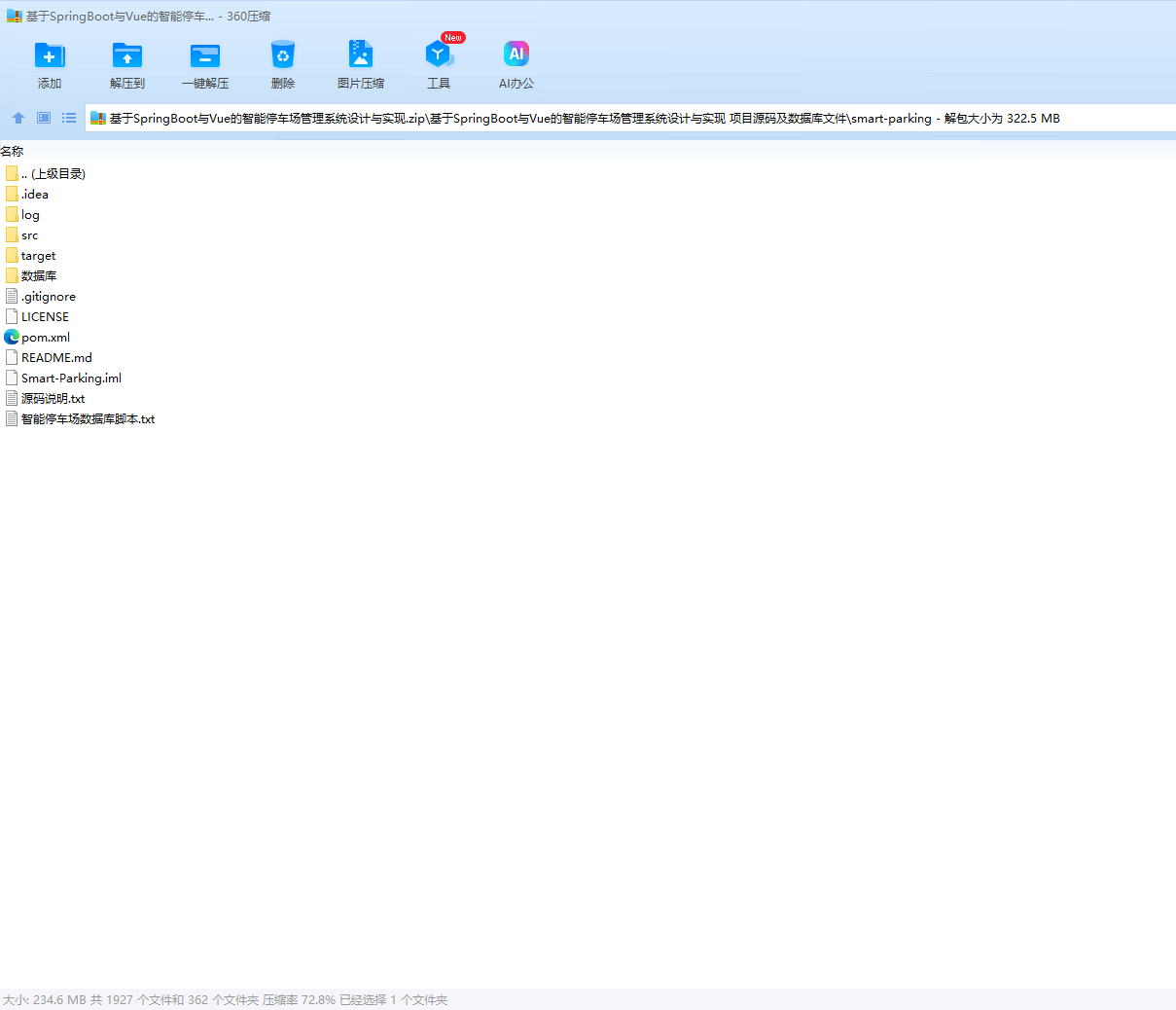The image size is (1176, 1010).
Task: Click the 删除 (Delete) recycle icon
Action: (x=283, y=55)
